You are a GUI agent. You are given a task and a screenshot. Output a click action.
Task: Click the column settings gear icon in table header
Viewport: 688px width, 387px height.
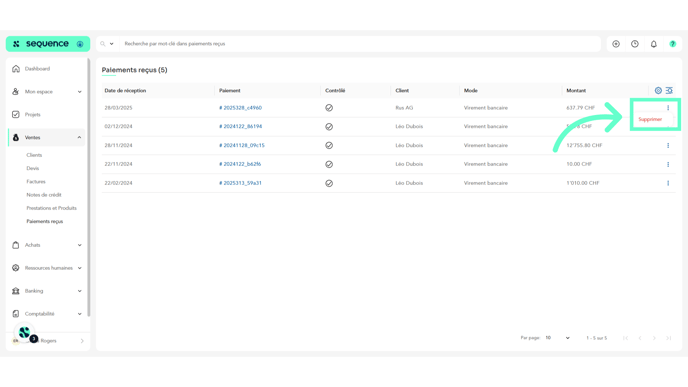point(658,90)
